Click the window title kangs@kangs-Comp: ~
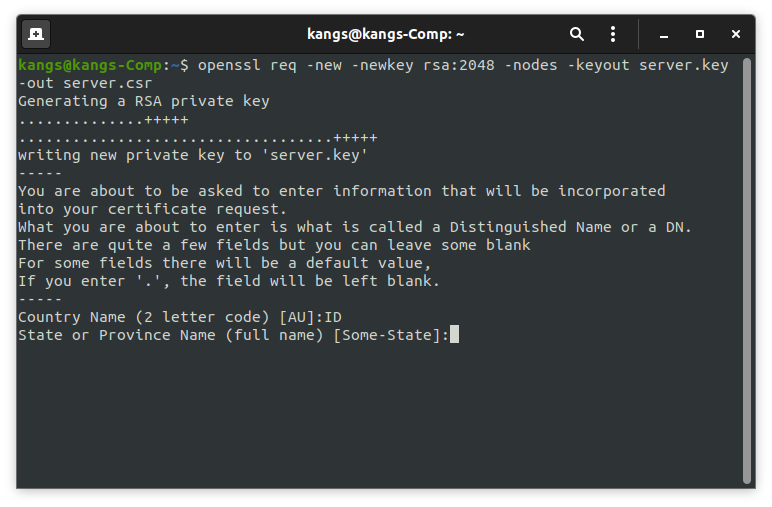772x507 pixels. [x=386, y=34]
